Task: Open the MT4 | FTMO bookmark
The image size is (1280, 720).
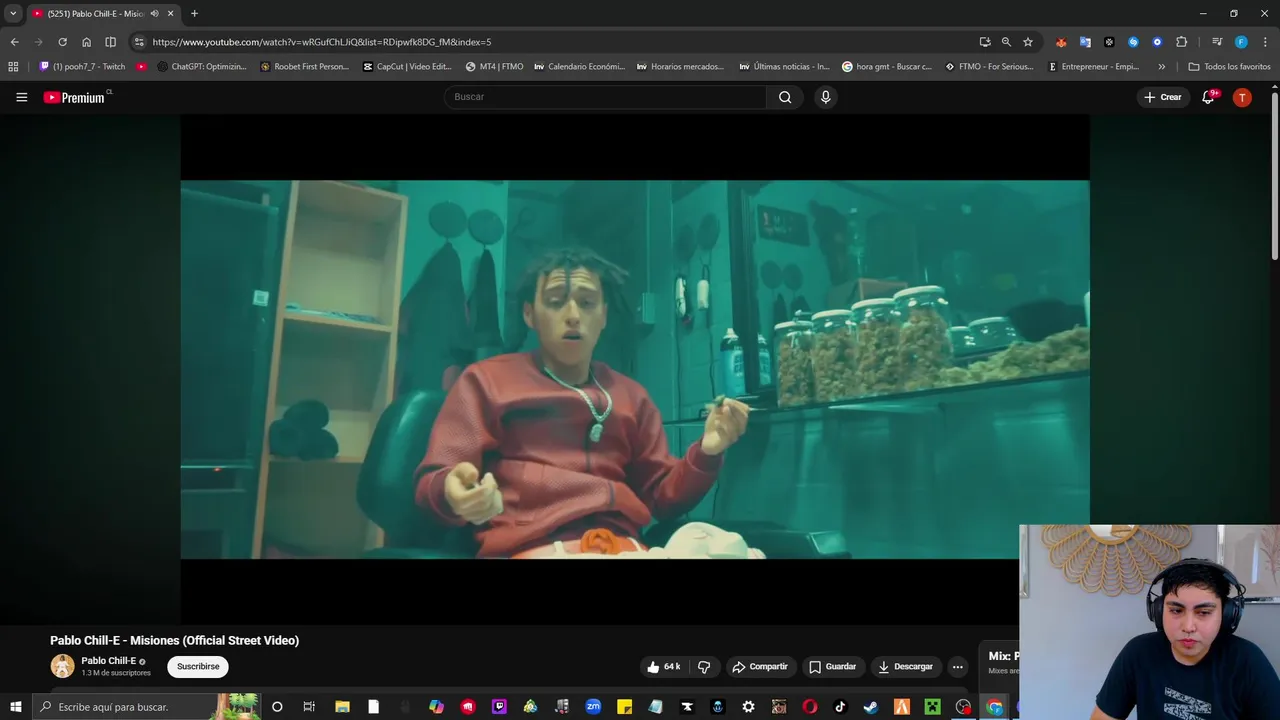Action: tap(494, 67)
